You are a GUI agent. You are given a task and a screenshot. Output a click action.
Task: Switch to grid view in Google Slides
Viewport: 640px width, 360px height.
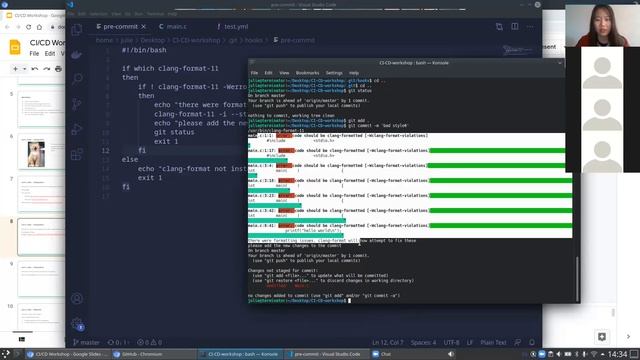point(22,339)
